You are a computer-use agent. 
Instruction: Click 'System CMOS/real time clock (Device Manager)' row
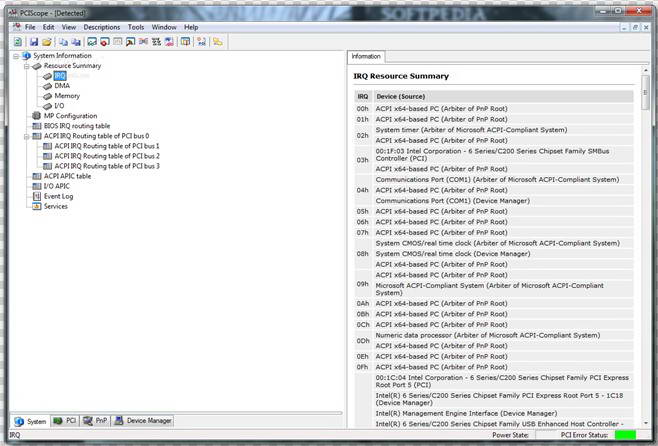pos(504,254)
